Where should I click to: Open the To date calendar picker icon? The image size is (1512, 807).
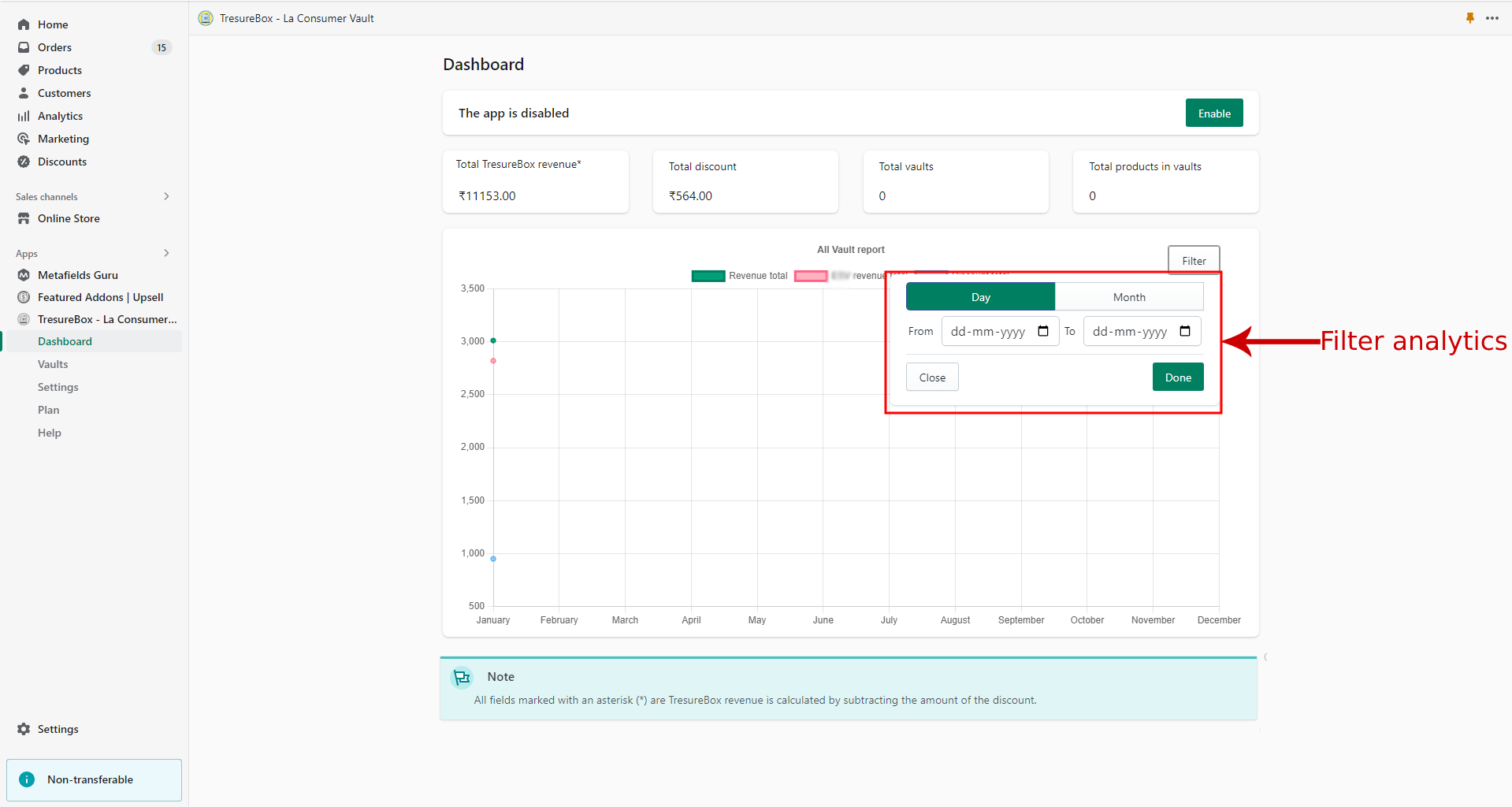[1185, 331]
